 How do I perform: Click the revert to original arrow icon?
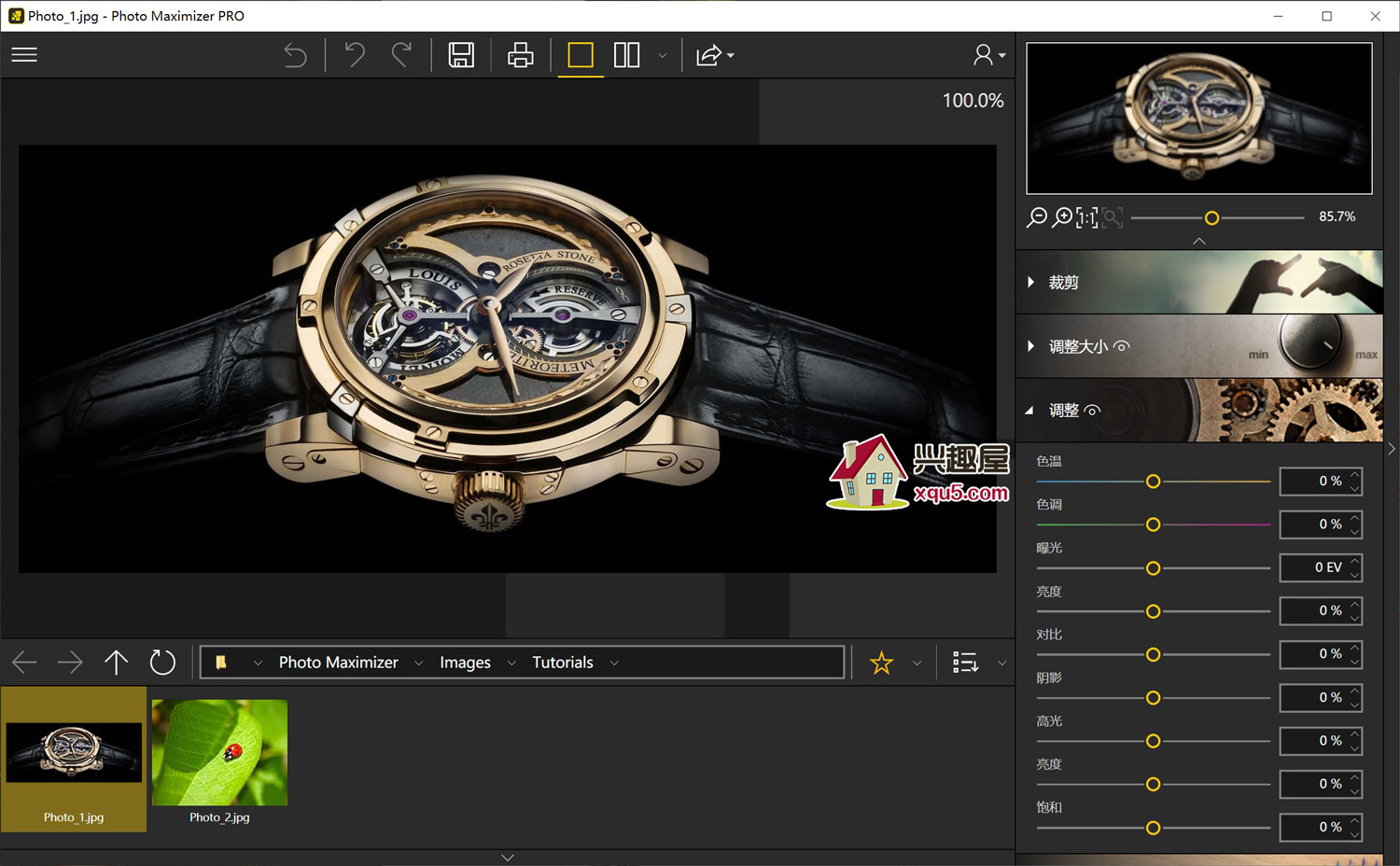pyautogui.click(x=295, y=55)
